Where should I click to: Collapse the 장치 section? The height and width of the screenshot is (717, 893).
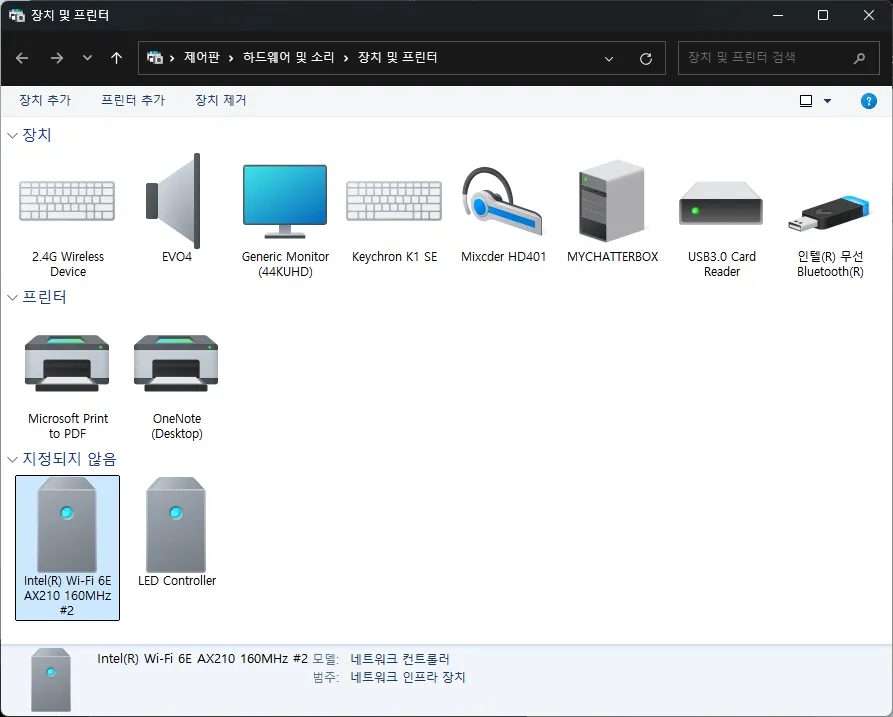coord(13,135)
